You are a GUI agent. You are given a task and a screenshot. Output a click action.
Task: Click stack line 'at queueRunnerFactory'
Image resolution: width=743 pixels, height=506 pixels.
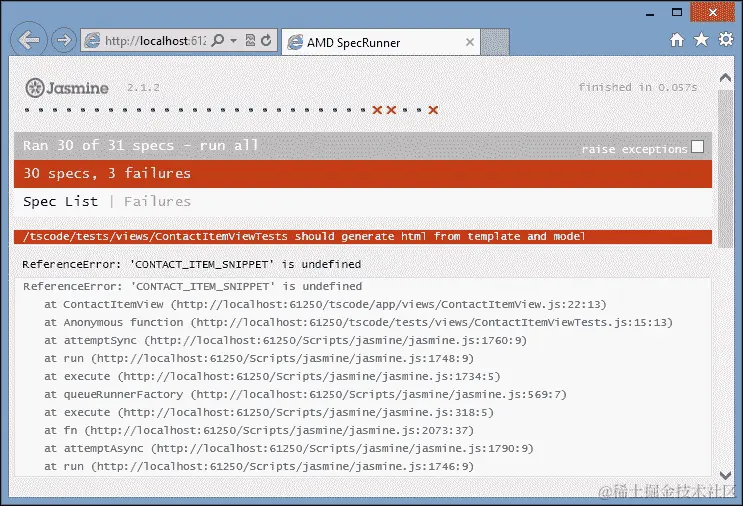point(305,394)
